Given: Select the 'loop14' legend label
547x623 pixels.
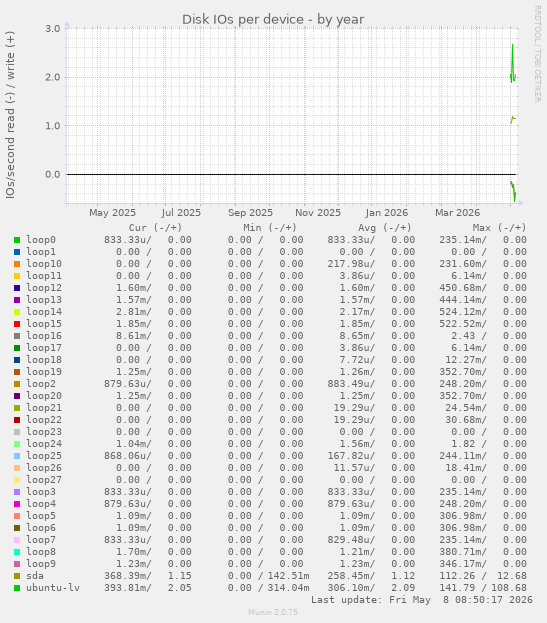Looking at the screenshot, I should pos(44,312).
